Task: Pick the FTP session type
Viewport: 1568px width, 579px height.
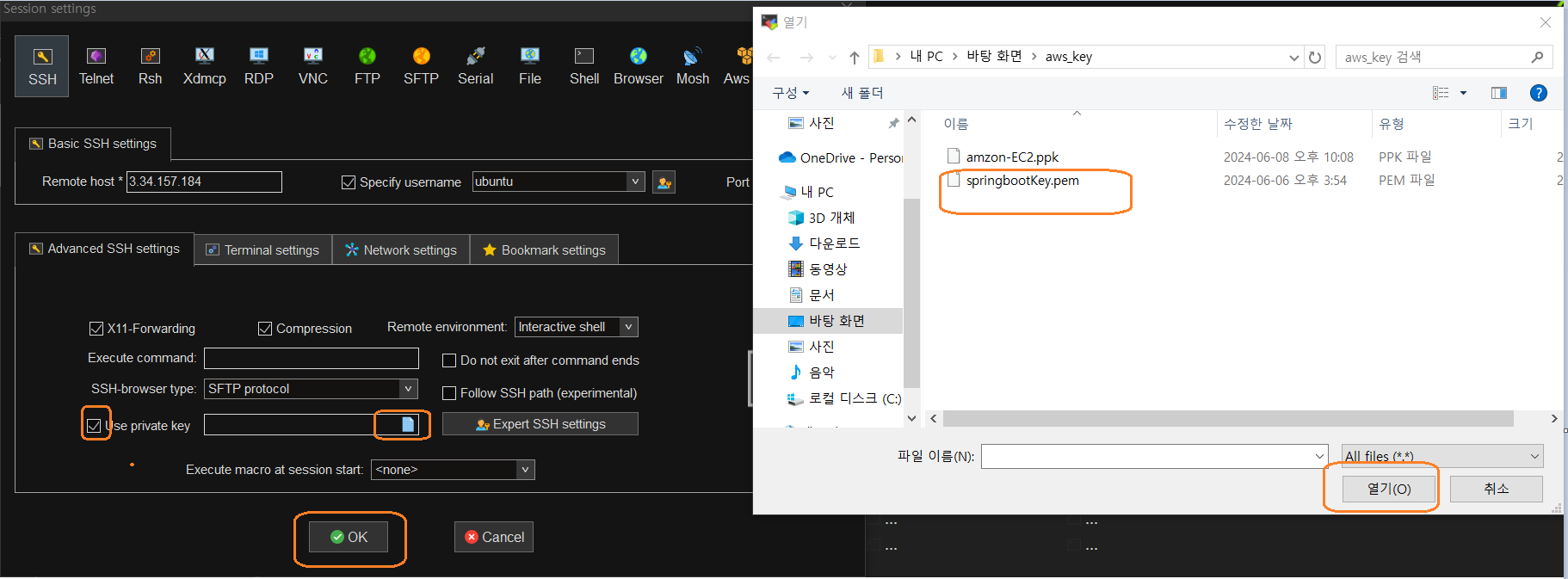Action: 367,66
